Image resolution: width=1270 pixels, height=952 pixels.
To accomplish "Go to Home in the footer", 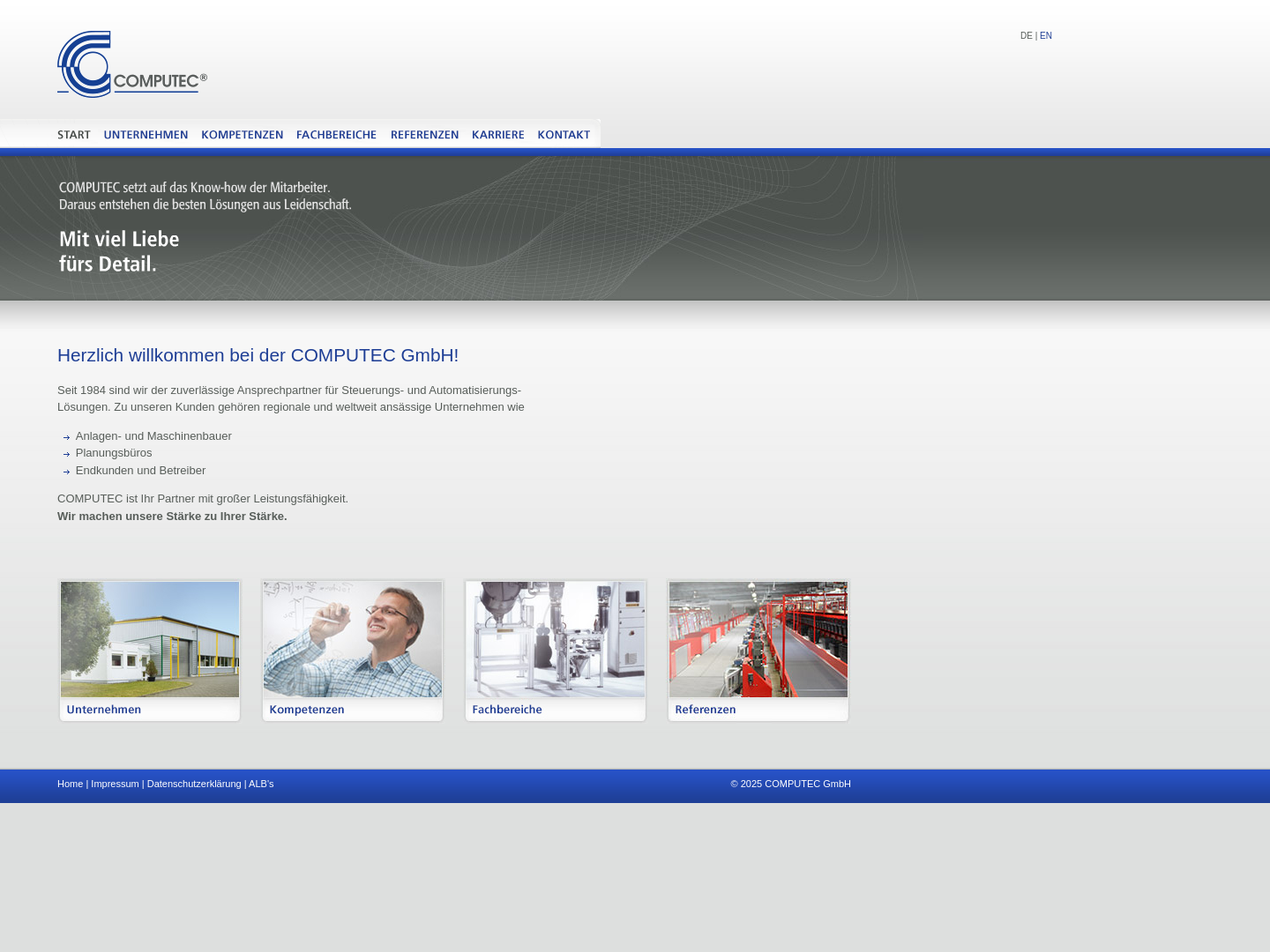I will 70,784.
